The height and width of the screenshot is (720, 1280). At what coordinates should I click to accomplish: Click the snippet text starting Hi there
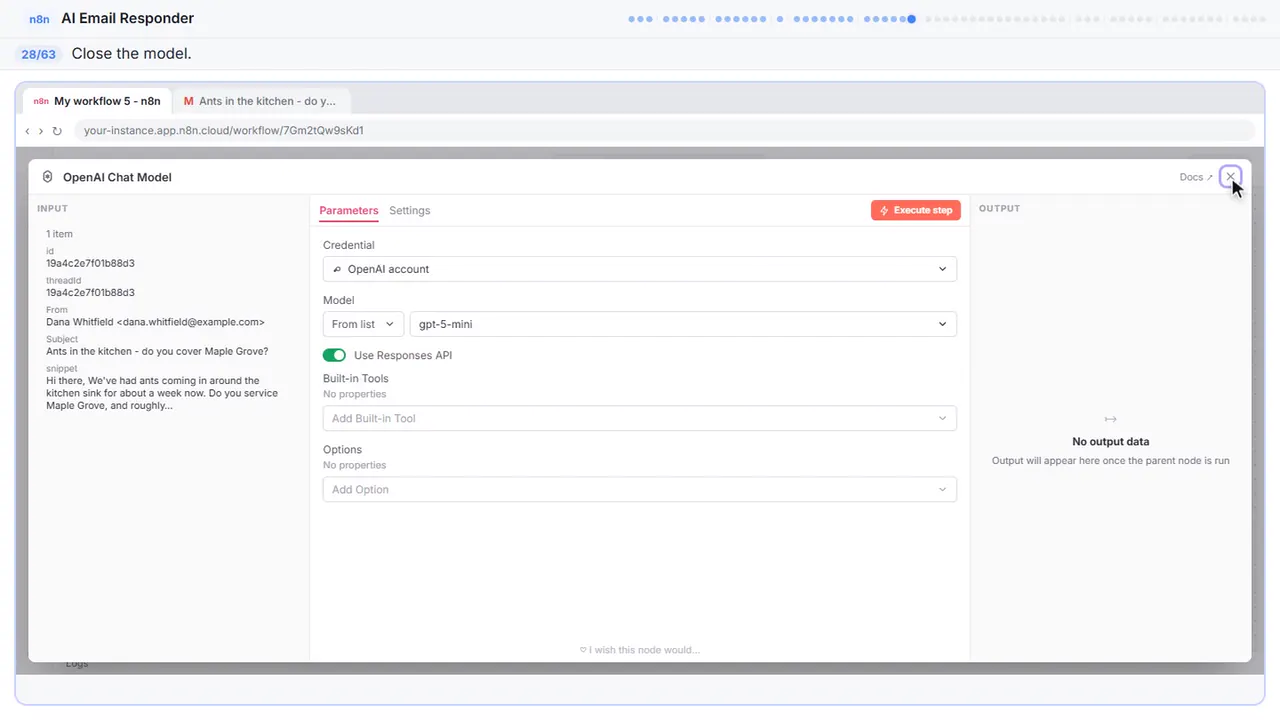[162, 393]
